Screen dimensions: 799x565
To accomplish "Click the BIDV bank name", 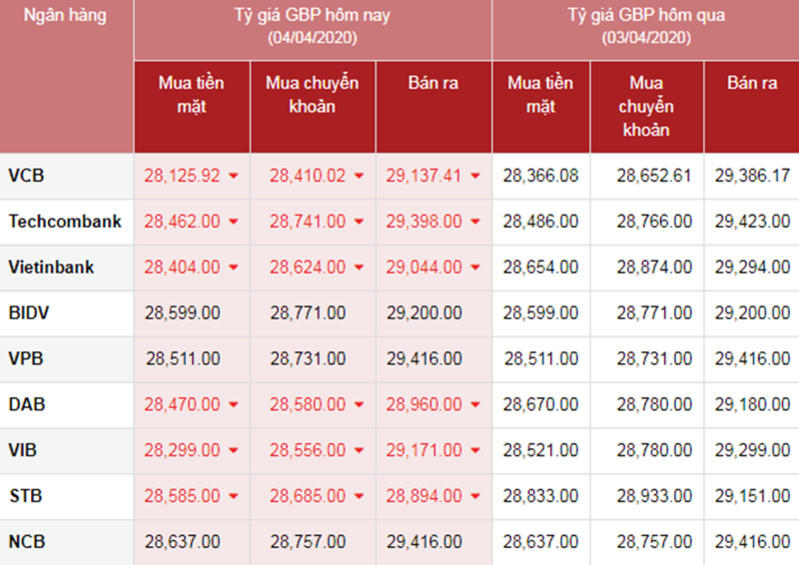I will click(x=29, y=313).
